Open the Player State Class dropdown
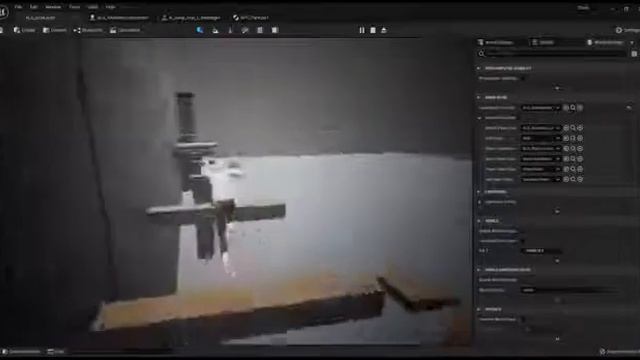The width and height of the screenshot is (640, 360). [x=541, y=169]
